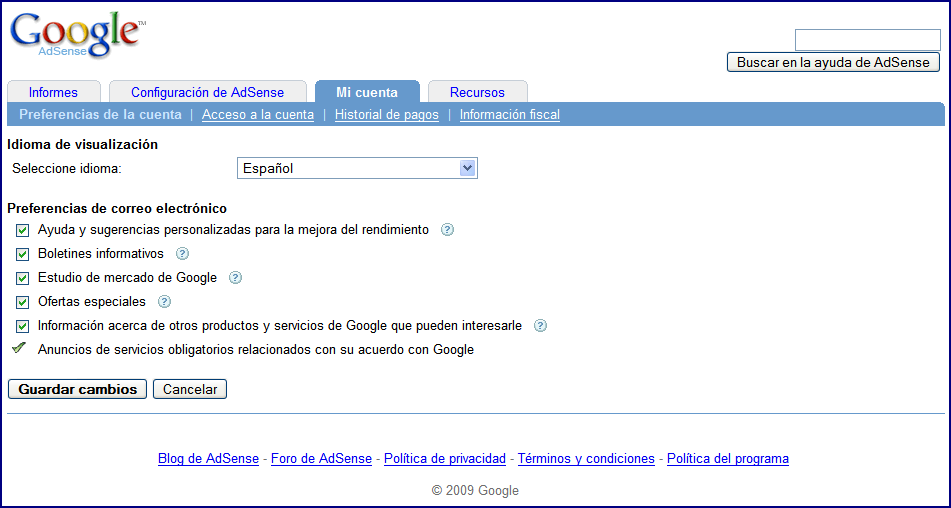Disable Estudio de mercado de Google checkbox
This screenshot has height=508, width=951.
[x=23, y=278]
